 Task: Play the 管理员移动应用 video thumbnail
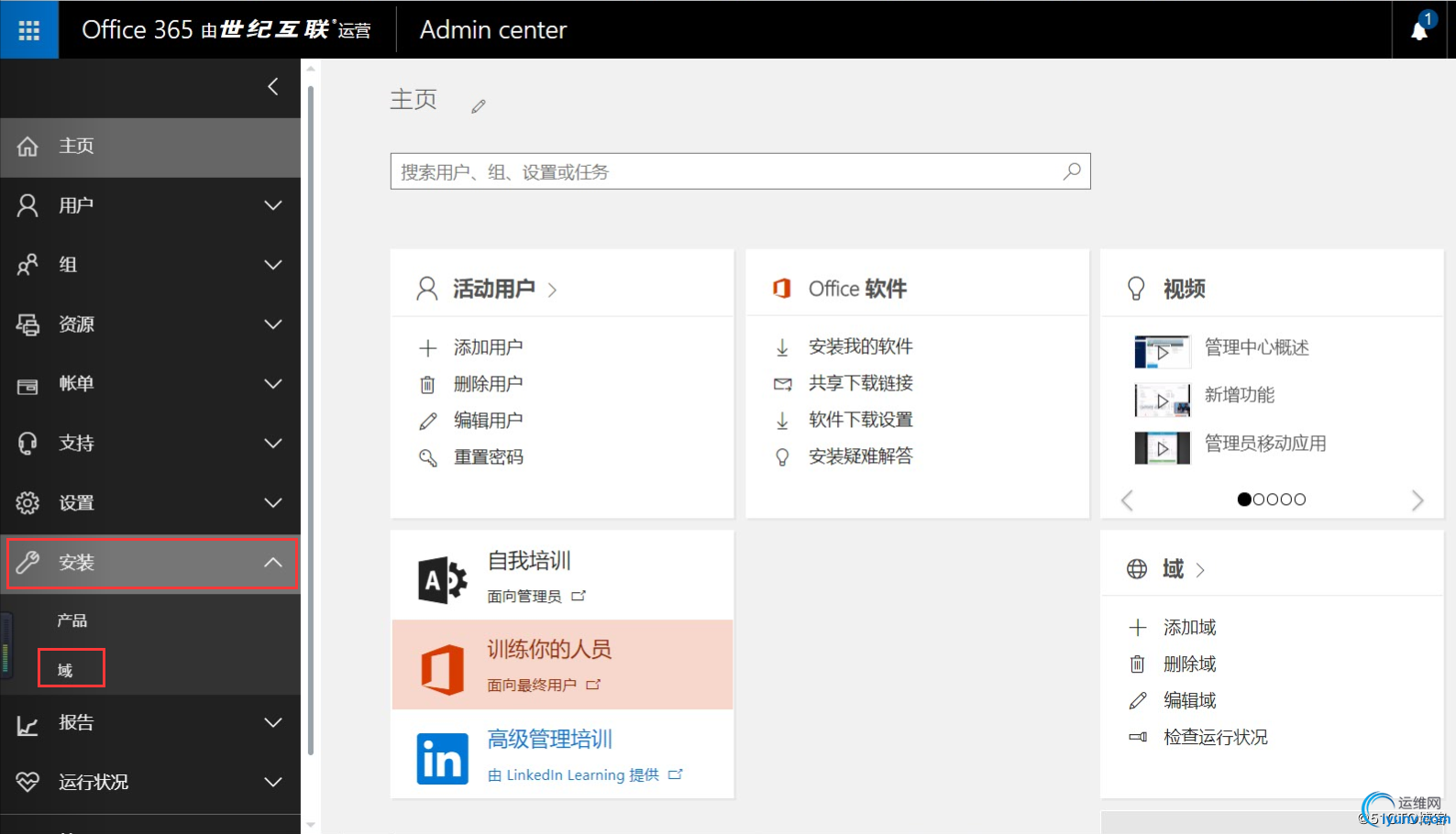tap(1162, 447)
